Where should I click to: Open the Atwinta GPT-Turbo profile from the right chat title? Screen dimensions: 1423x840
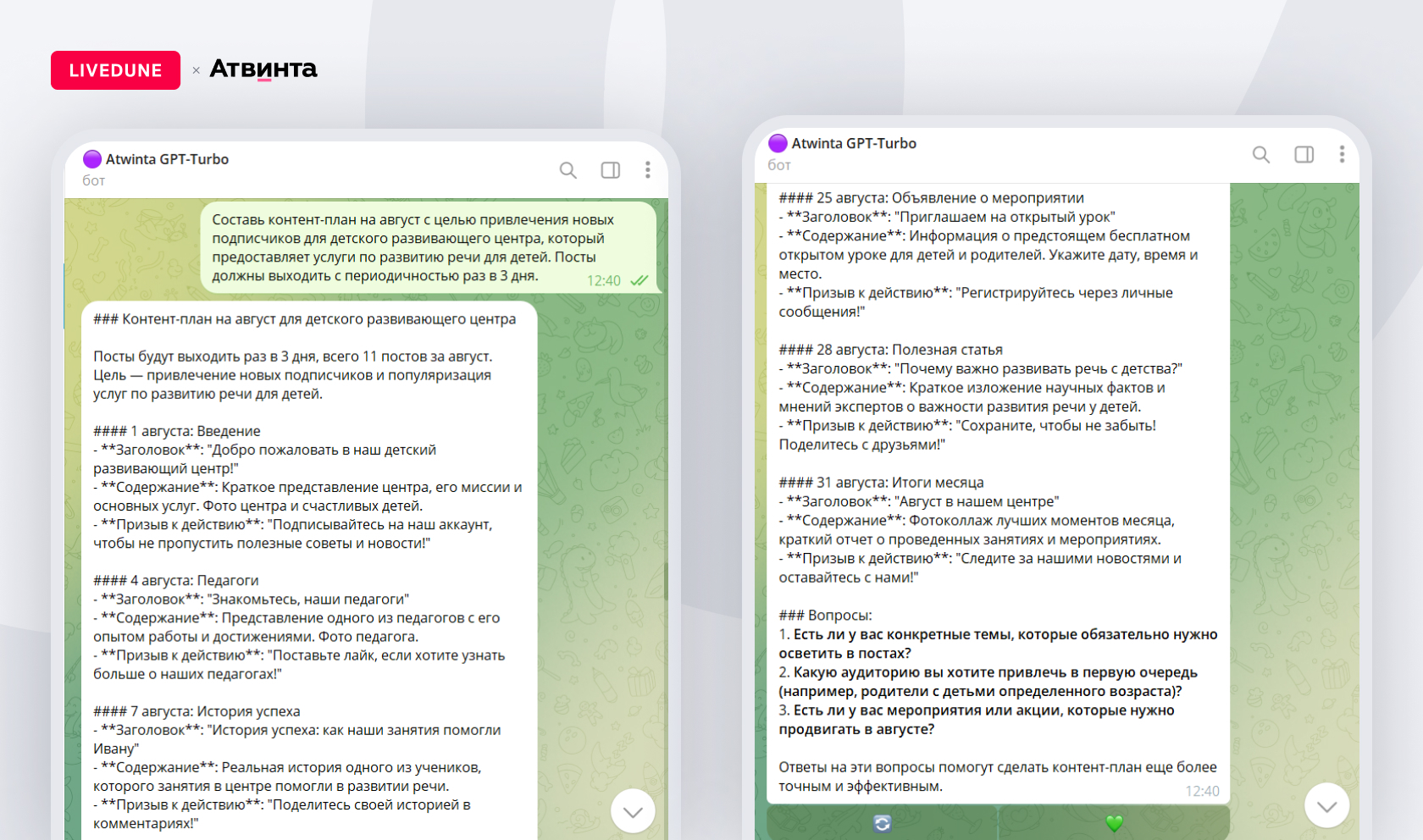[x=854, y=143]
